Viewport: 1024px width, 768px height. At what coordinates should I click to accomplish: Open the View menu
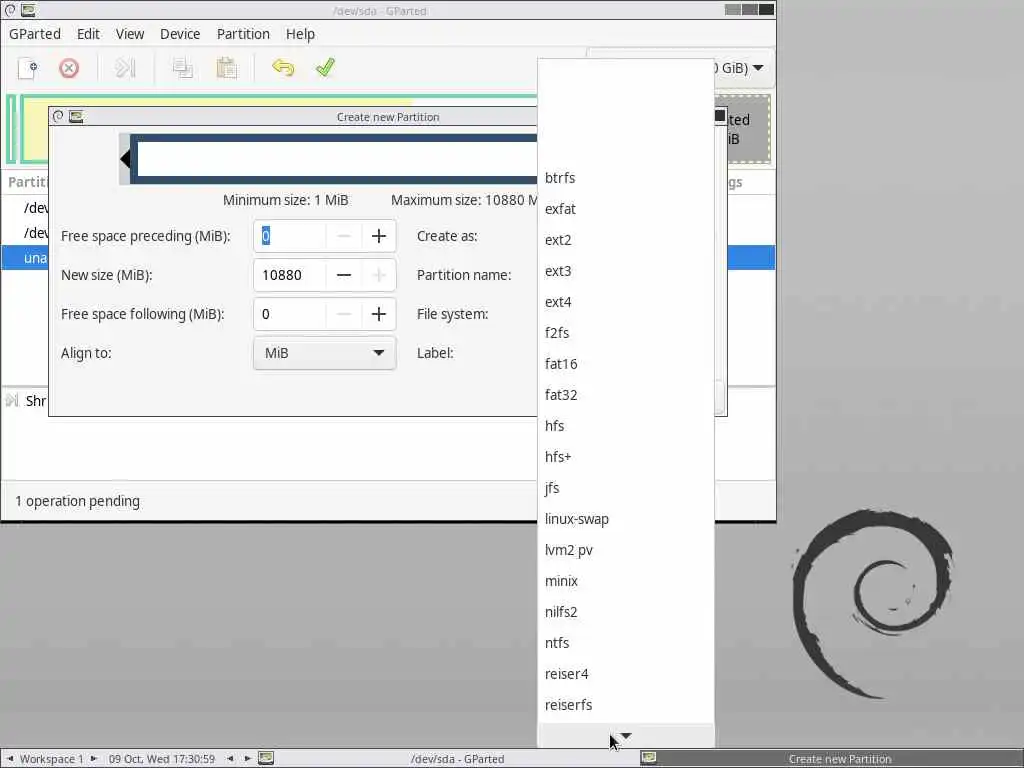(130, 34)
